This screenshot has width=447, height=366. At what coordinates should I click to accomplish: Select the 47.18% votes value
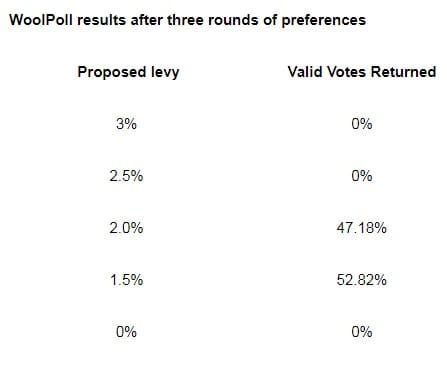tap(362, 228)
